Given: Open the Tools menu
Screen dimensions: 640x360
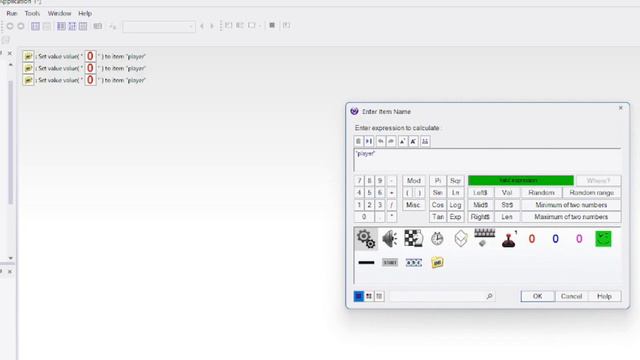Looking at the screenshot, I should 32,13.
